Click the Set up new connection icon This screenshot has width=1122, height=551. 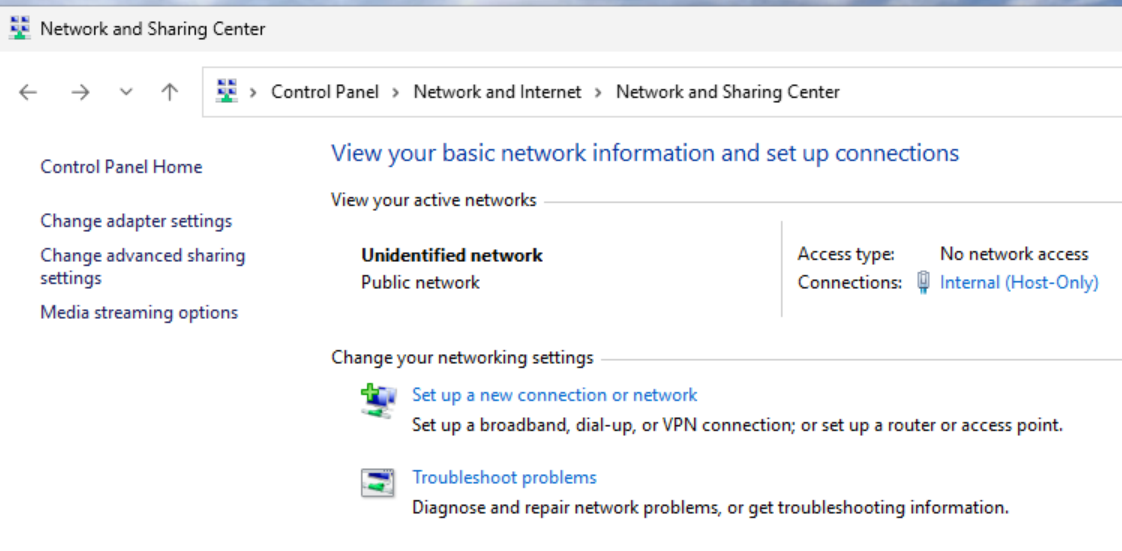(378, 400)
